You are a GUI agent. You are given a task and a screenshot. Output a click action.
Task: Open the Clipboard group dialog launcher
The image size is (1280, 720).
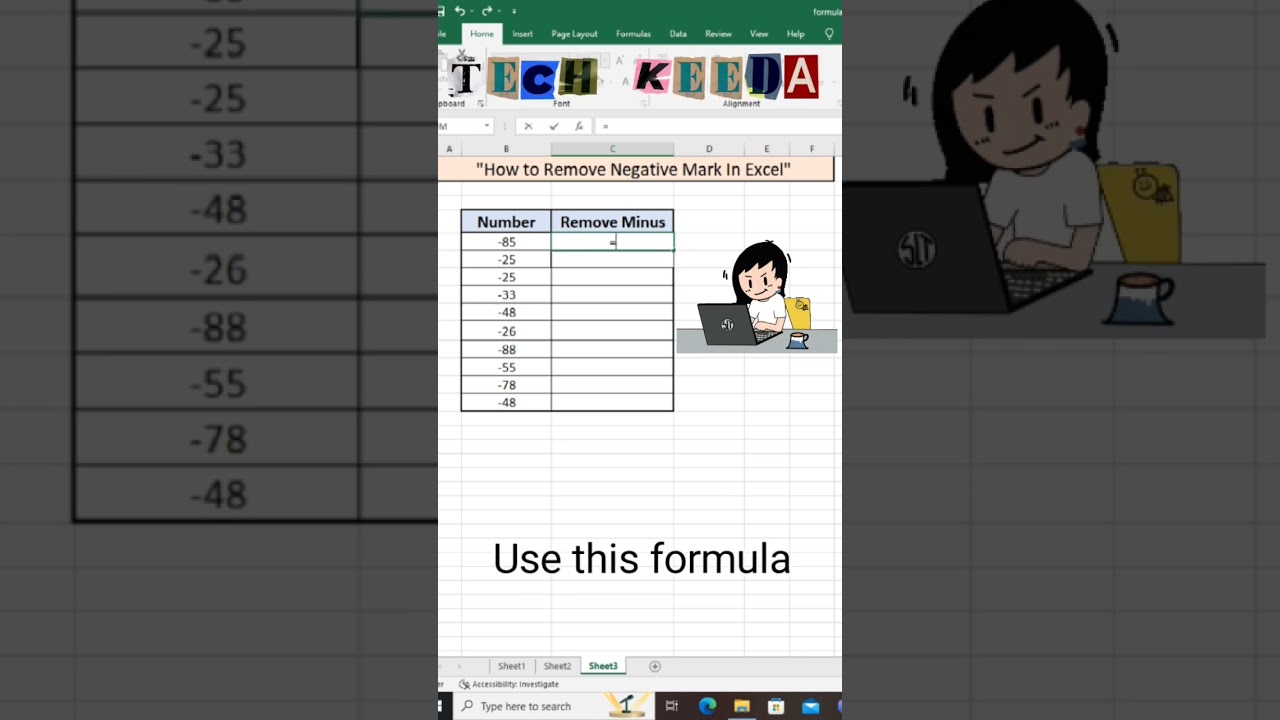pyautogui.click(x=480, y=103)
